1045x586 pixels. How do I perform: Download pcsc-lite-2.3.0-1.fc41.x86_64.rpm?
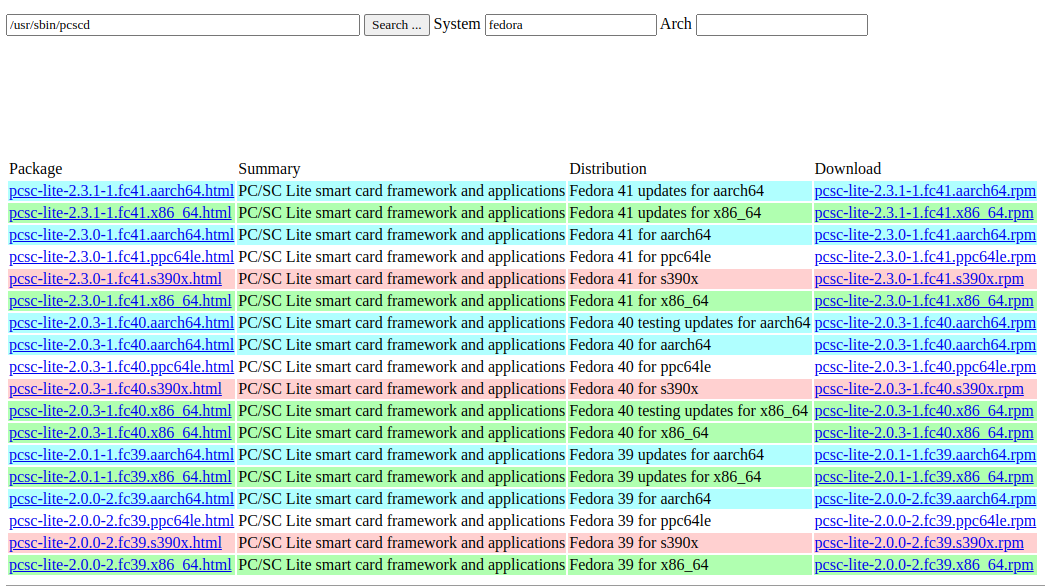pyautogui.click(x=924, y=301)
